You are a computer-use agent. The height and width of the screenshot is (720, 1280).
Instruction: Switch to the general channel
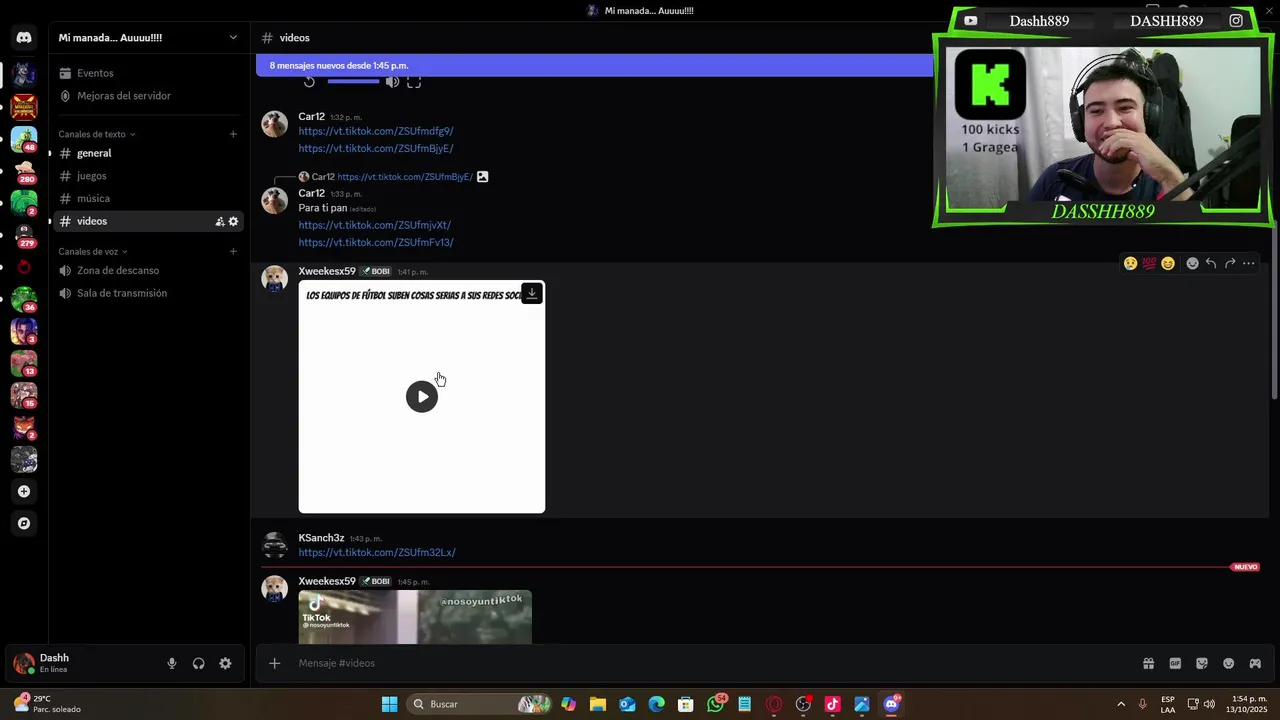(x=148, y=153)
